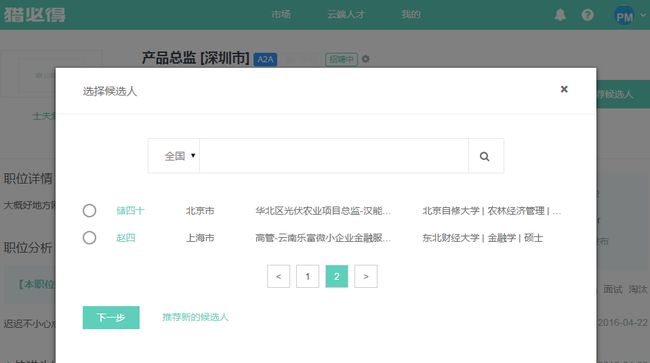Open the help question mark icon
Screen dimensions: 650x363
pos(587,15)
